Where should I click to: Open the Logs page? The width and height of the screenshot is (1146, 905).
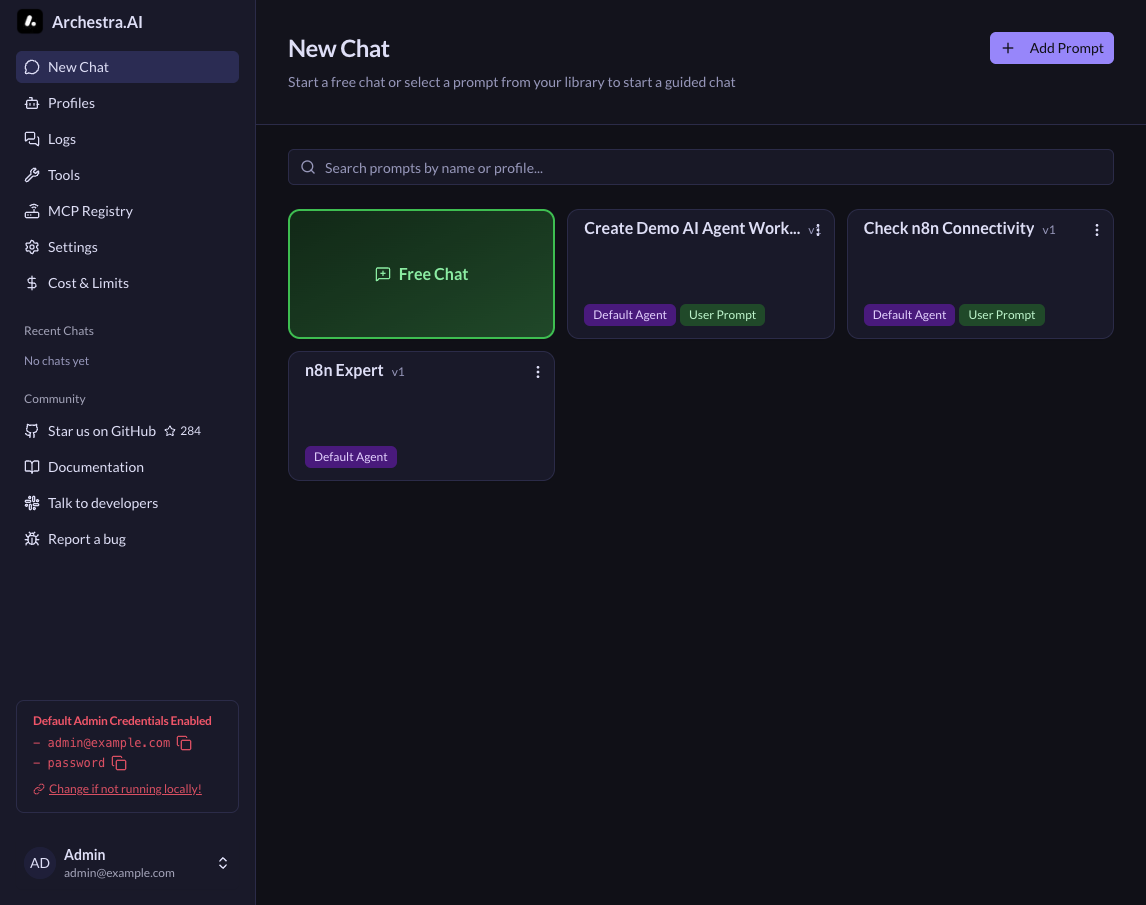[62, 139]
